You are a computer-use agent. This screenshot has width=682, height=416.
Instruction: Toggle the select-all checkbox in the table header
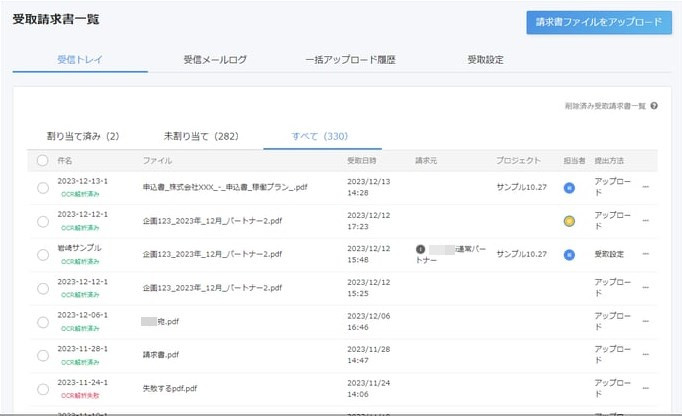[x=43, y=161]
